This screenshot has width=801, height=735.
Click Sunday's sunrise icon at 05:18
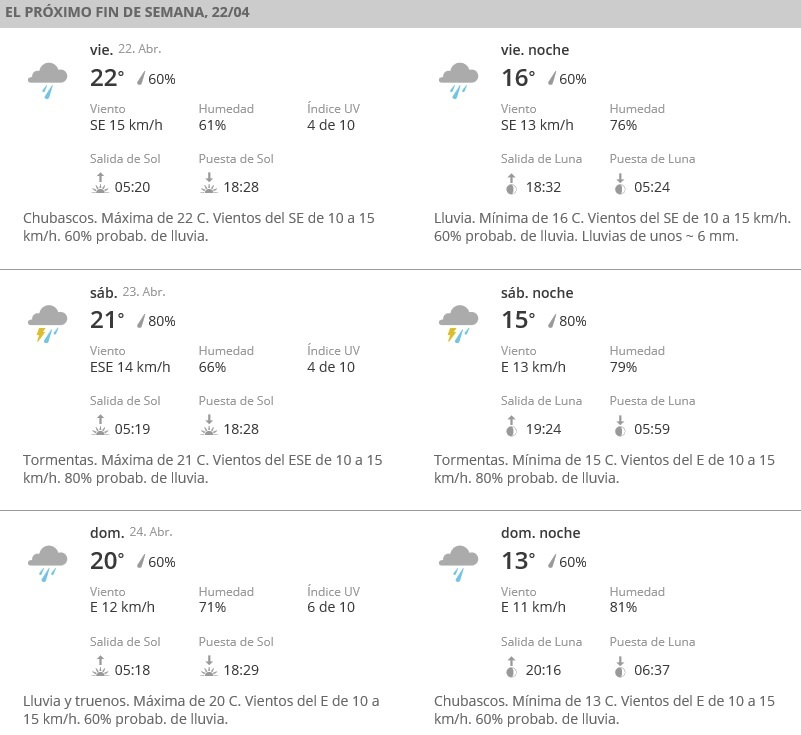pos(99,665)
